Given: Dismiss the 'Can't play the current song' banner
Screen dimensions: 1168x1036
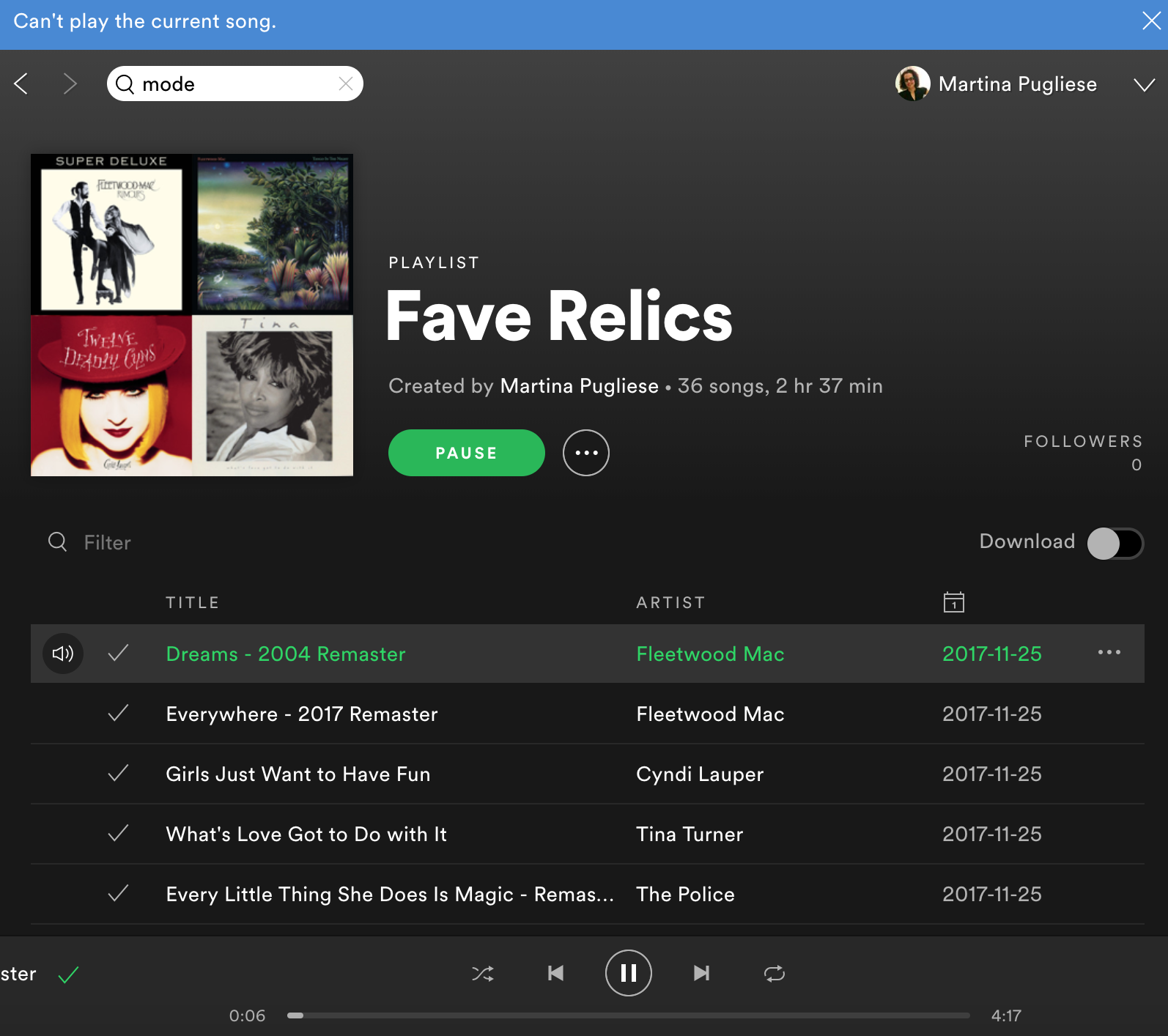Looking at the screenshot, I should coord(1151,21).
